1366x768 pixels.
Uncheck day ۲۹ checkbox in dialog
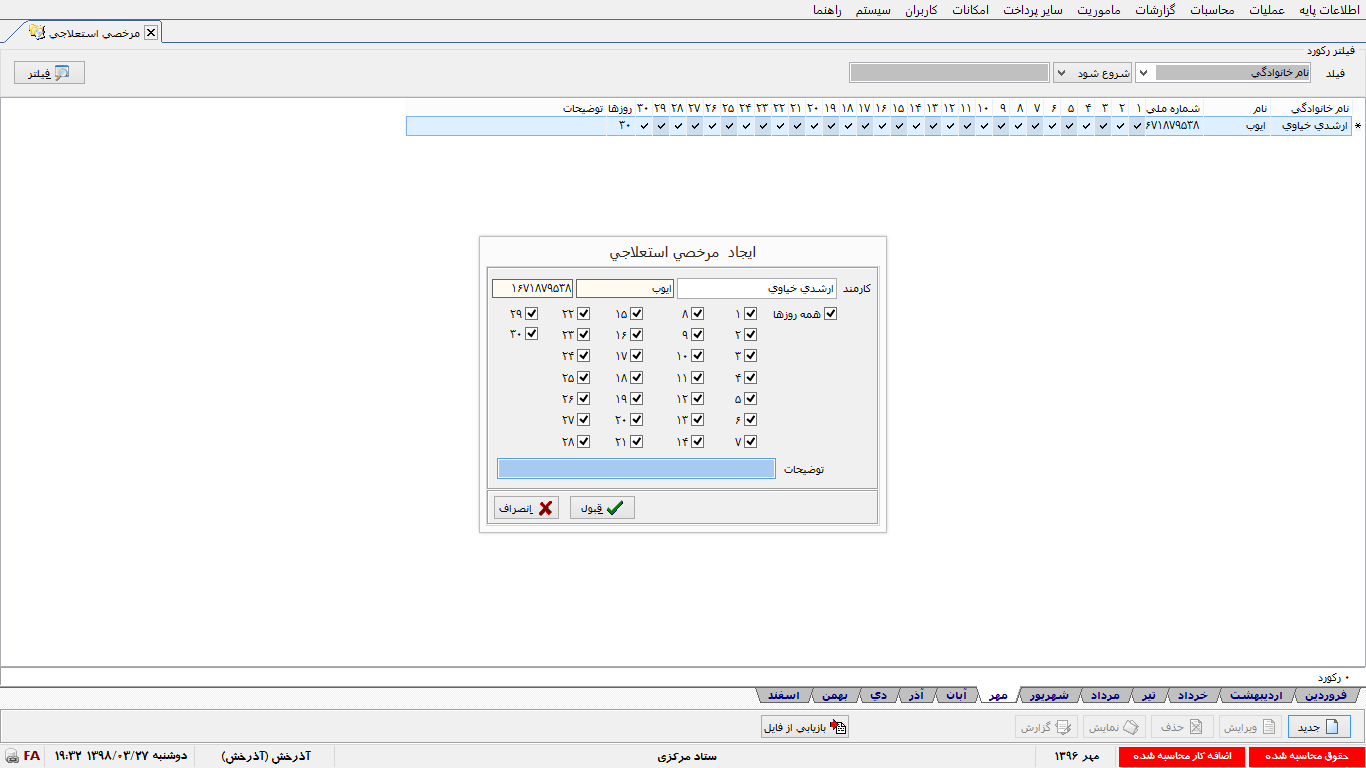click(532, 314)
